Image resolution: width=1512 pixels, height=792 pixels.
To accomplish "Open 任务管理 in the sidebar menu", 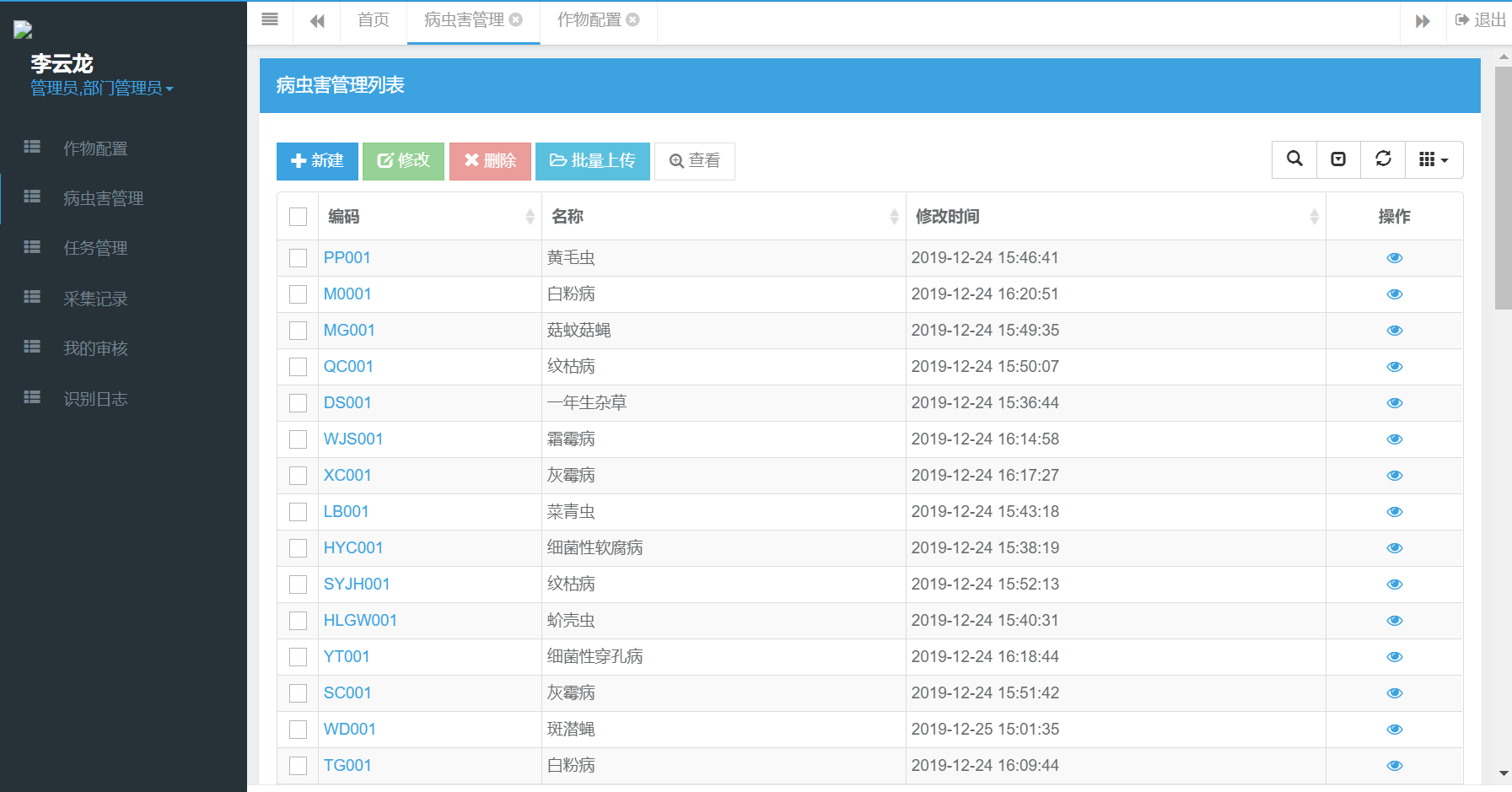I will tap(123, 248).
